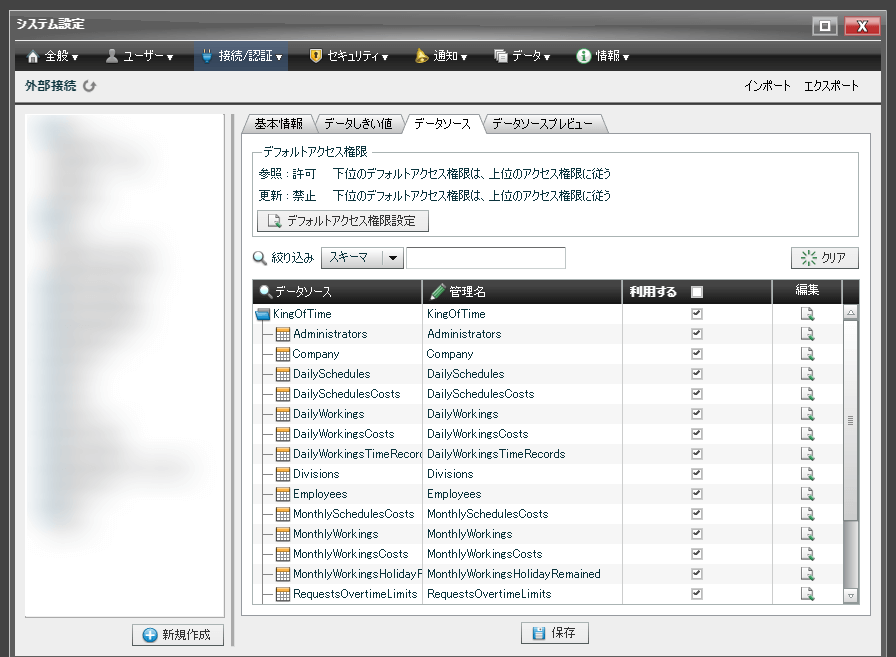Open デフォルトアクセス権限設定 button
The image size is (896, 657).
(x=343, y=221)
